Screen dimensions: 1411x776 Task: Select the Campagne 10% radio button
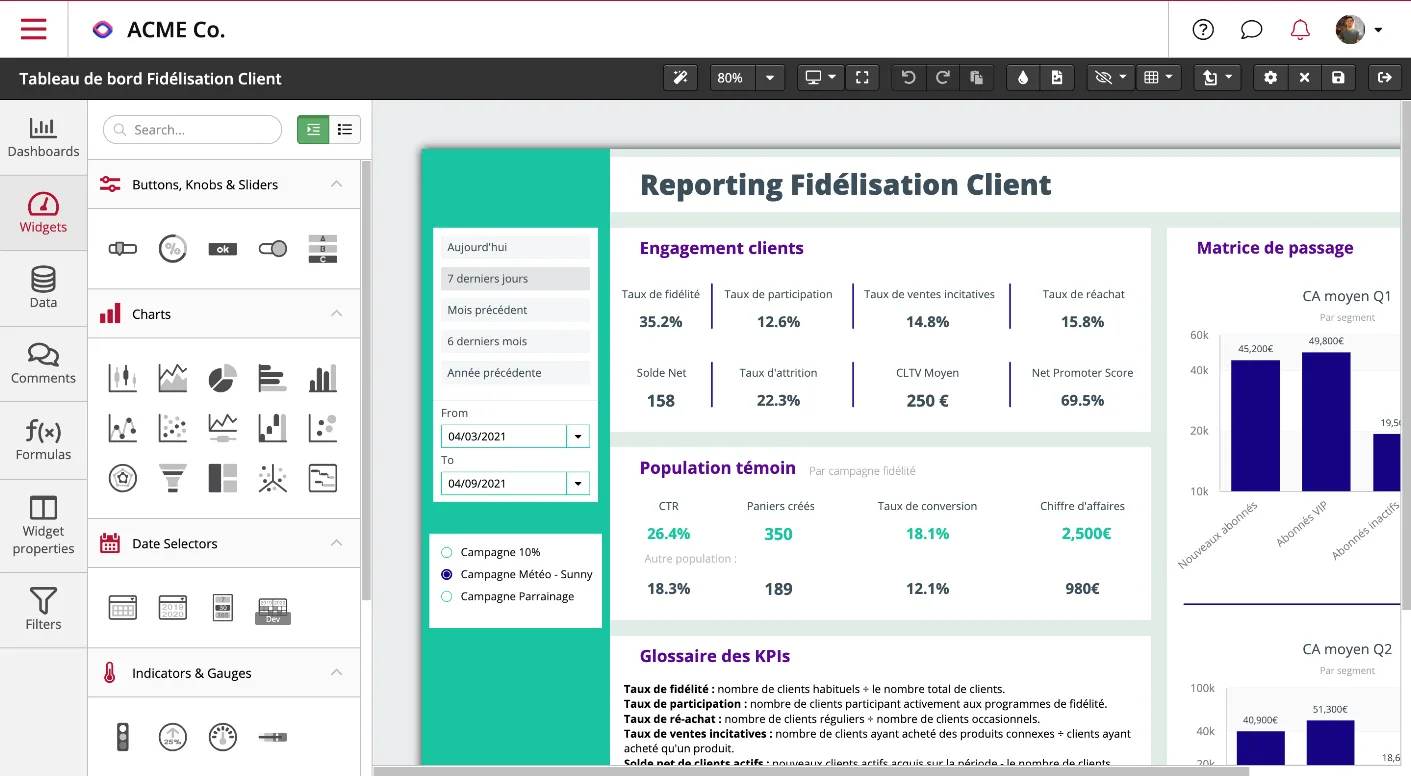point(446,552)
